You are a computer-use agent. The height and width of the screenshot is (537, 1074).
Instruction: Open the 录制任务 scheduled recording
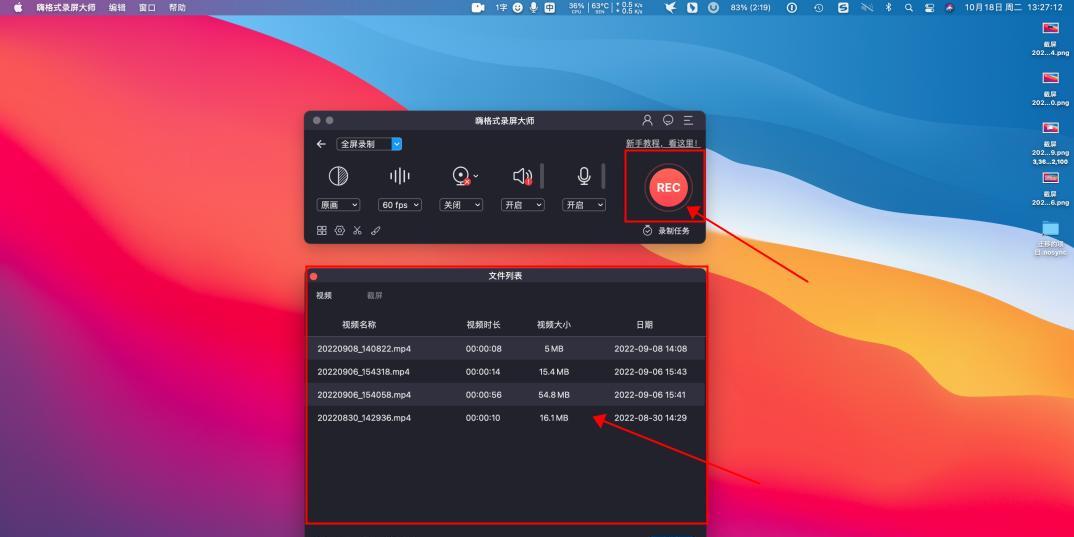(666, 231)
